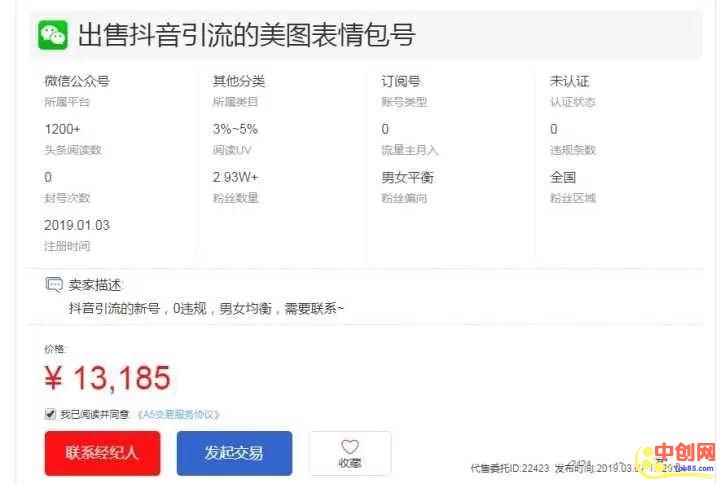Image resolution: width=720 pixels, height=484 pixels.
Task: Uncheck the agreement checkbox 我已阅读并同意
Action: coord(51,414)
